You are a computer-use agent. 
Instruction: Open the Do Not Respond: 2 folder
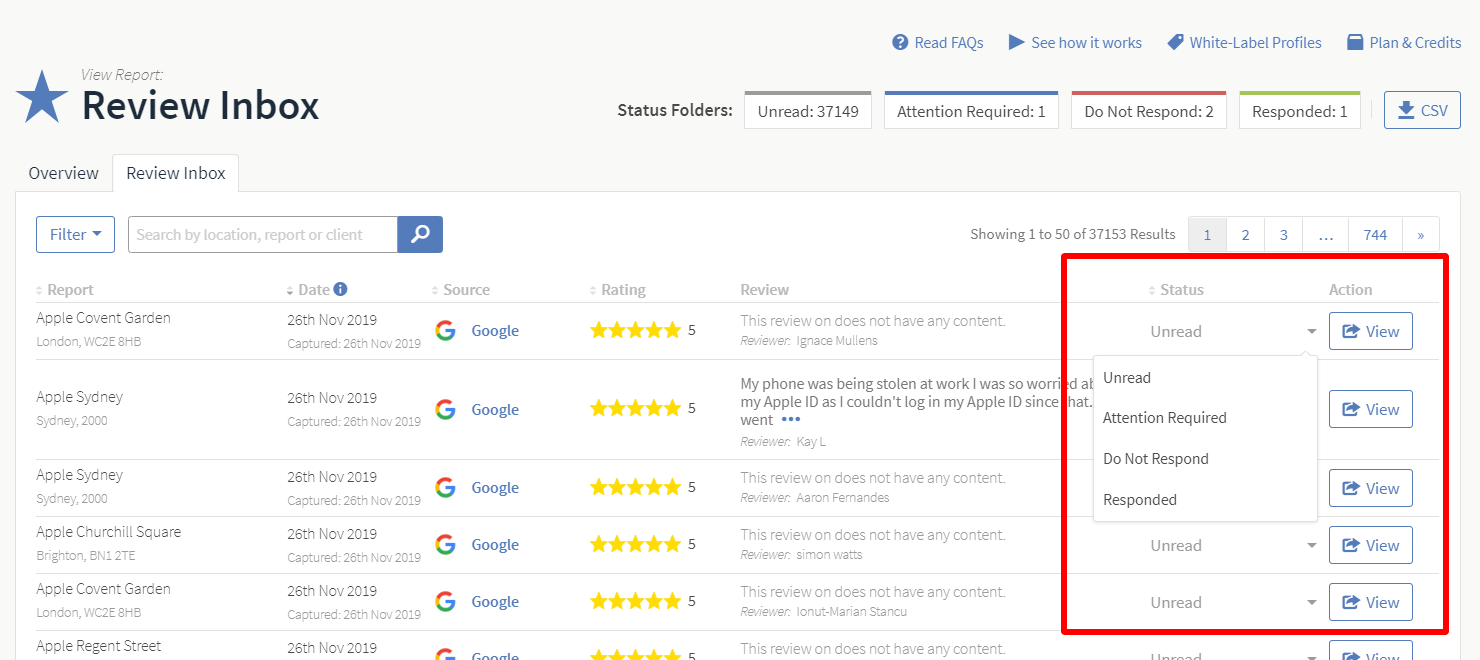click(1149, 111)
